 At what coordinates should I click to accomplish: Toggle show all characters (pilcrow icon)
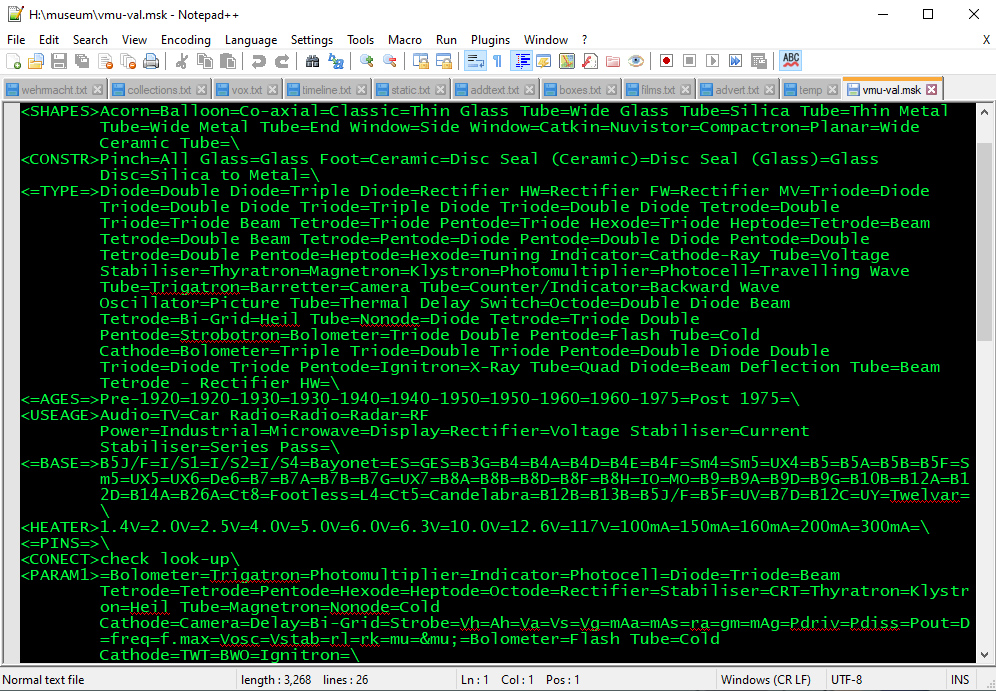point(497,61)
